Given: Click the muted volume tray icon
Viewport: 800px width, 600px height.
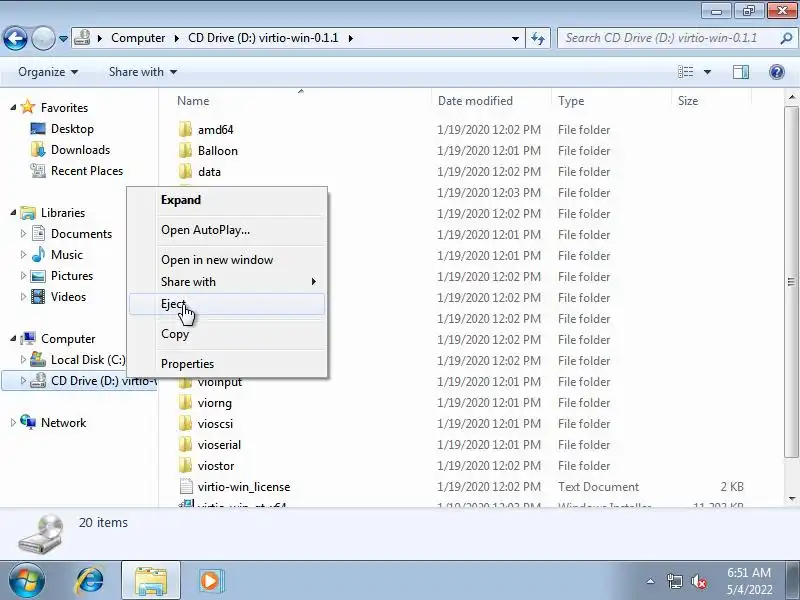Looking at the screenshot, I should pyautogui.click(x=698, y=581).
